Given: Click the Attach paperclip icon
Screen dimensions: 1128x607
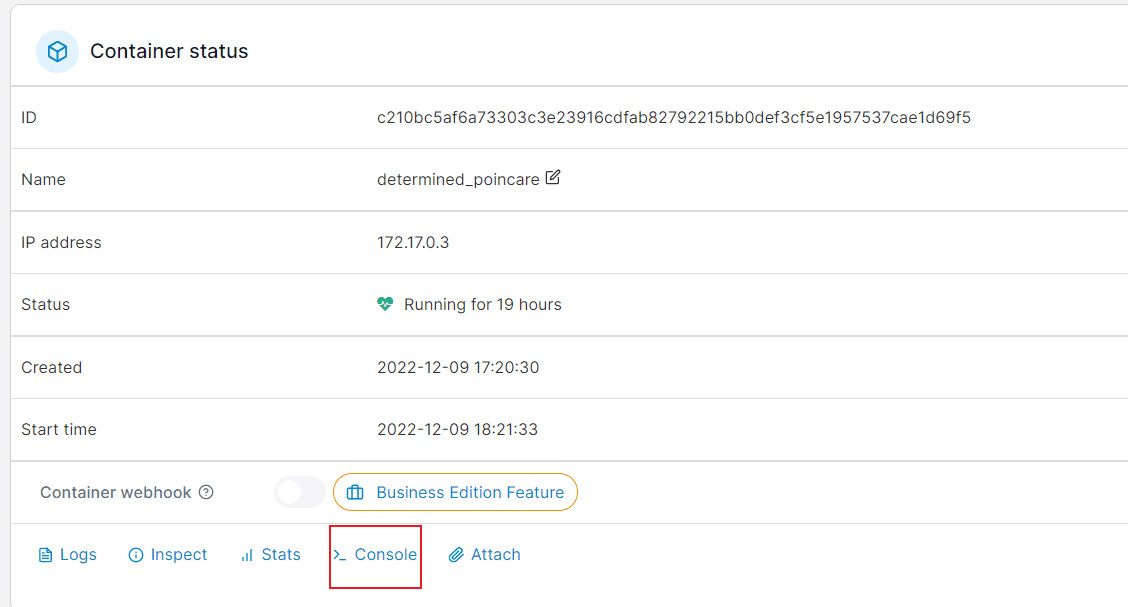Looking at the screenshot, I should (x=456, y=555).
